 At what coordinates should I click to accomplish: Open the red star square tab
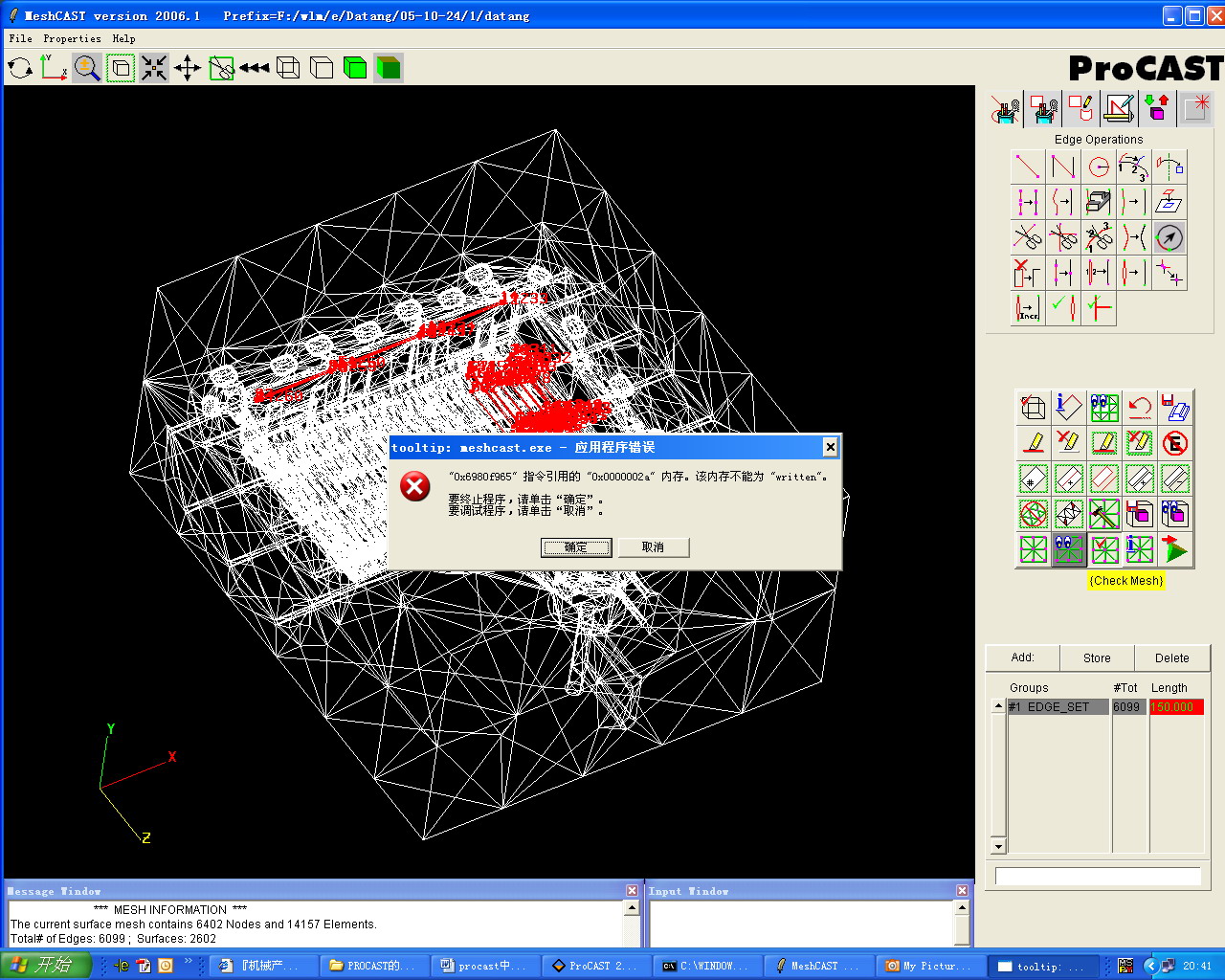(x=1195, y=109)
